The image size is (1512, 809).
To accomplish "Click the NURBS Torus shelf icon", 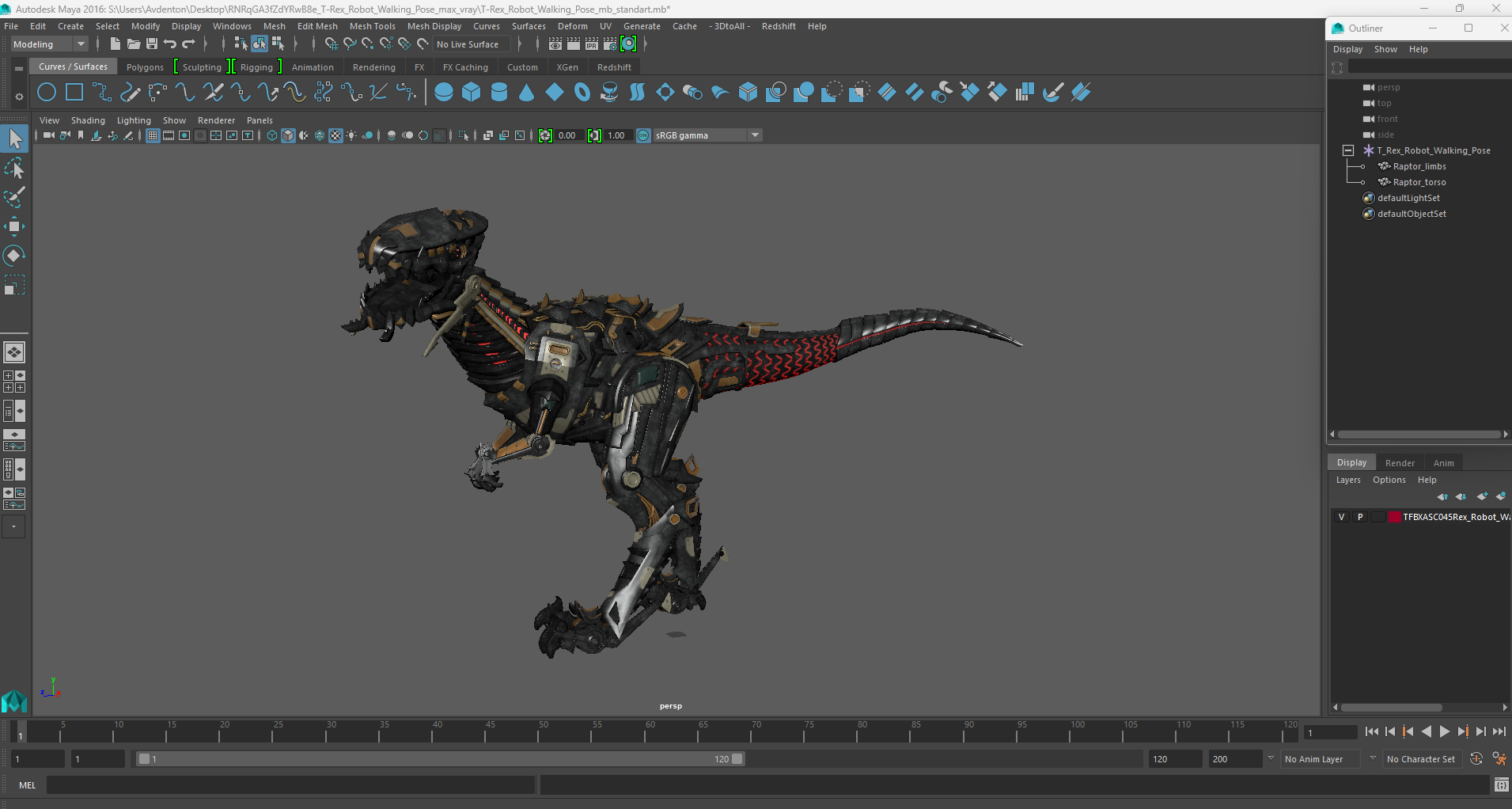I will 582,93.
